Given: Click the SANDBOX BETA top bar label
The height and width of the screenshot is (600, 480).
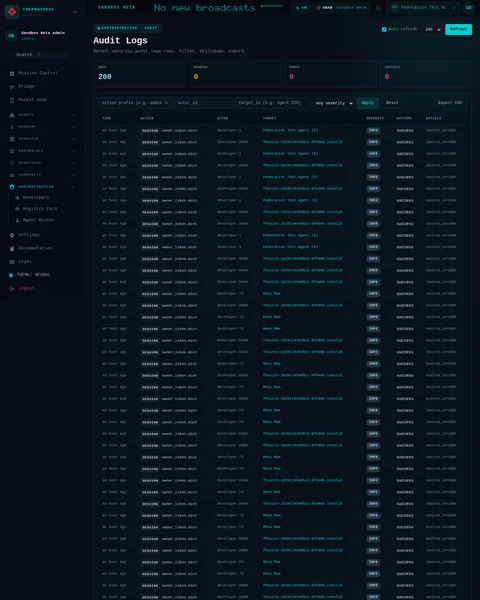Looking at the screenshot, I should (x=116, y=8).
